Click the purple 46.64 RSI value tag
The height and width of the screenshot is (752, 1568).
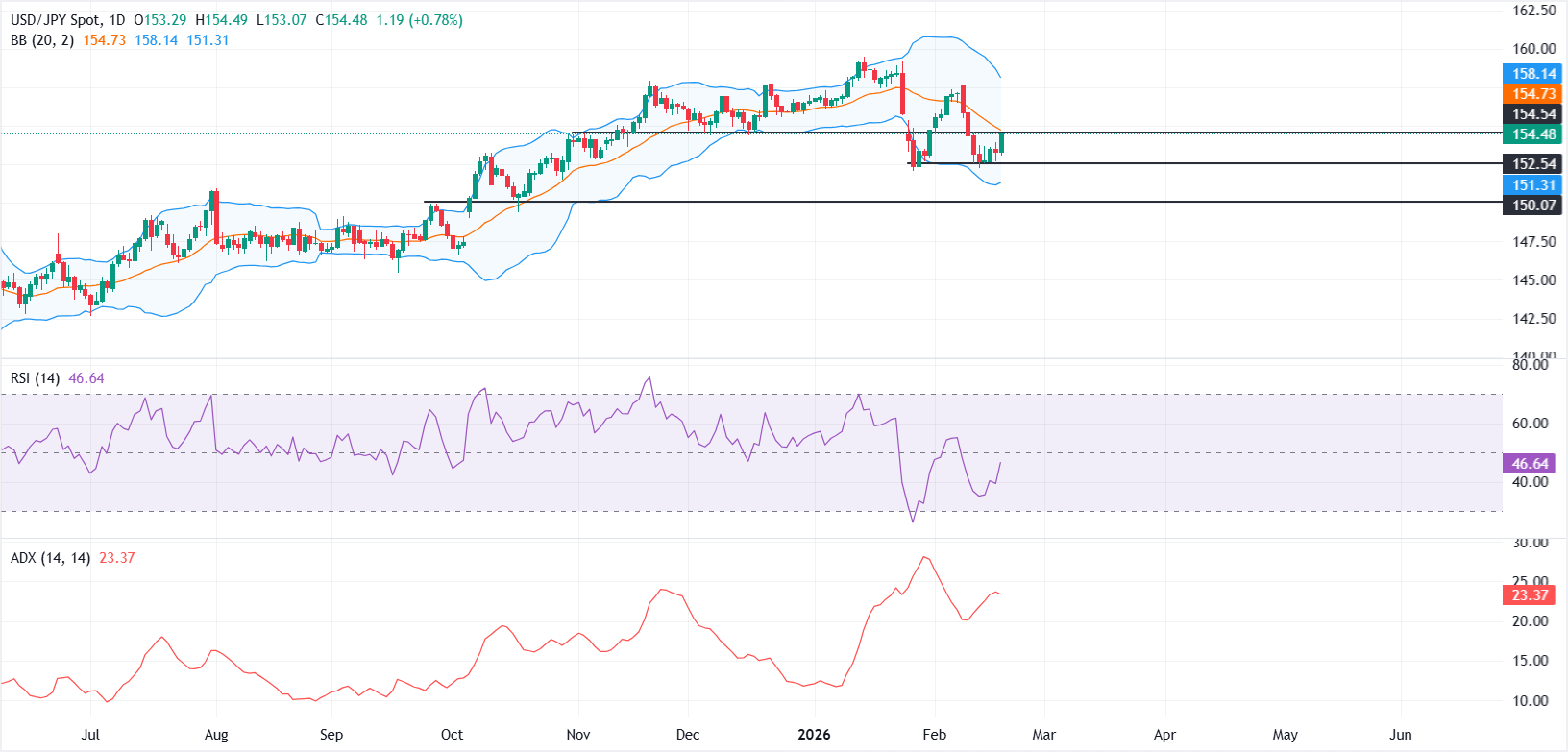(1530, 464)
